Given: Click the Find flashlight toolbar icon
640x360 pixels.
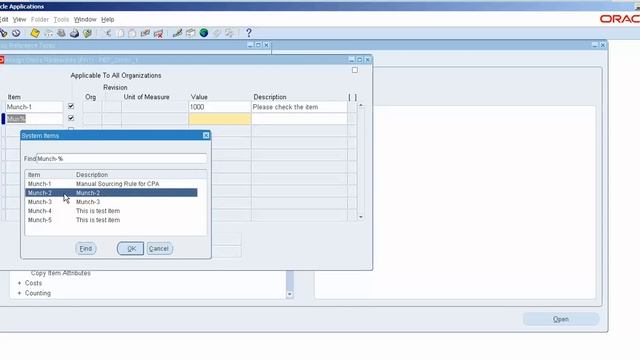Looking at the screenshot, I should pos(4,33).
